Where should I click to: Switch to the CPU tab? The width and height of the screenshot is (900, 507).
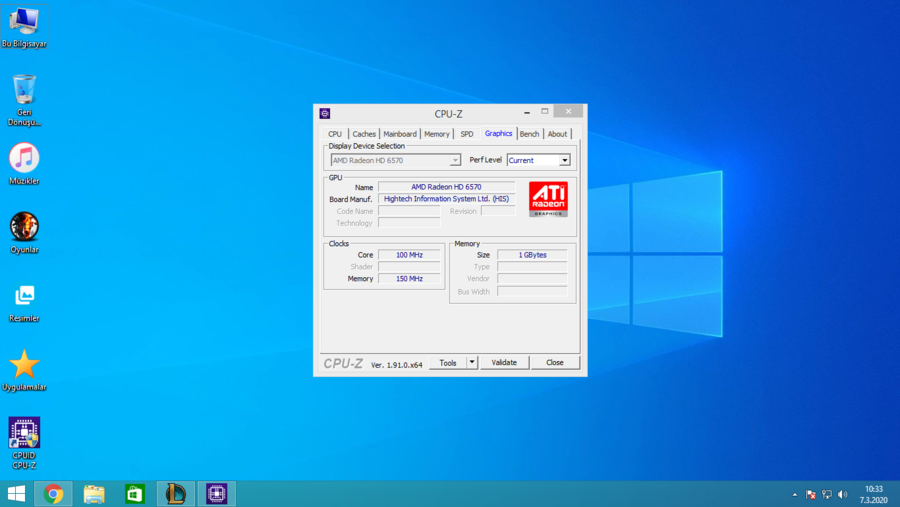[335, 134]
